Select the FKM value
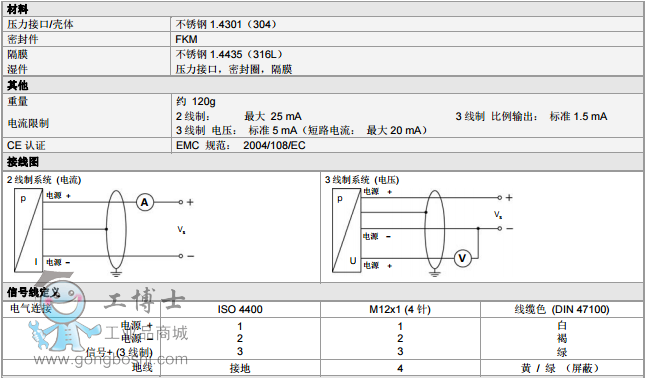This screenshot has width=645, height=378. (x=186, y=39)
